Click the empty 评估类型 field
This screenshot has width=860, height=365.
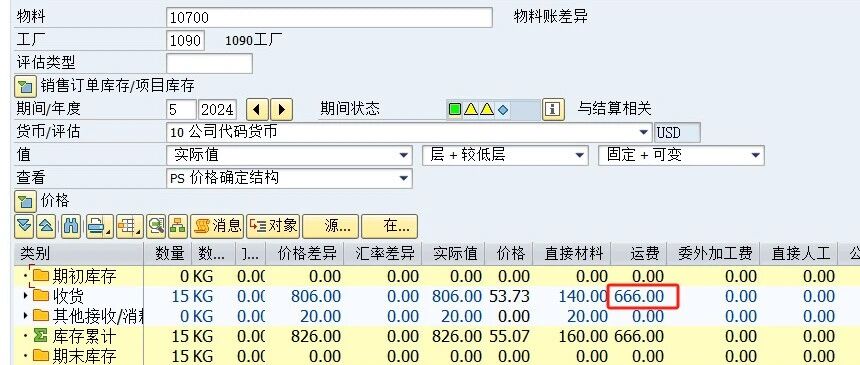click(210, 64)
